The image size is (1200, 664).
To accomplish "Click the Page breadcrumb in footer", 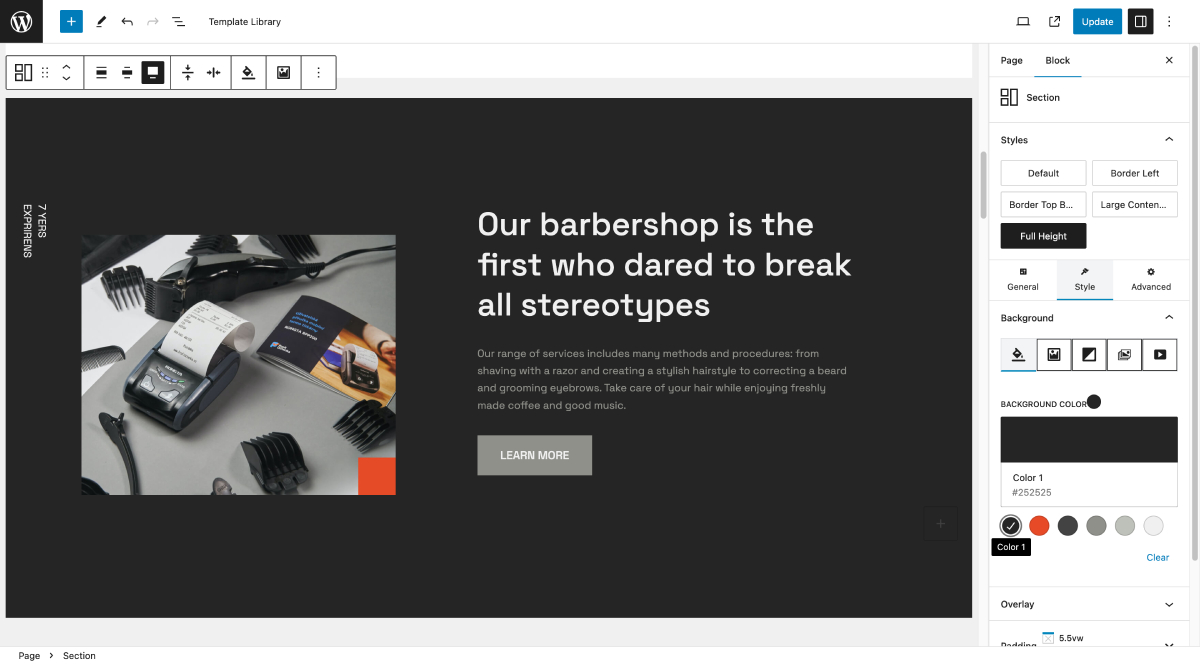I will (29, 656).
